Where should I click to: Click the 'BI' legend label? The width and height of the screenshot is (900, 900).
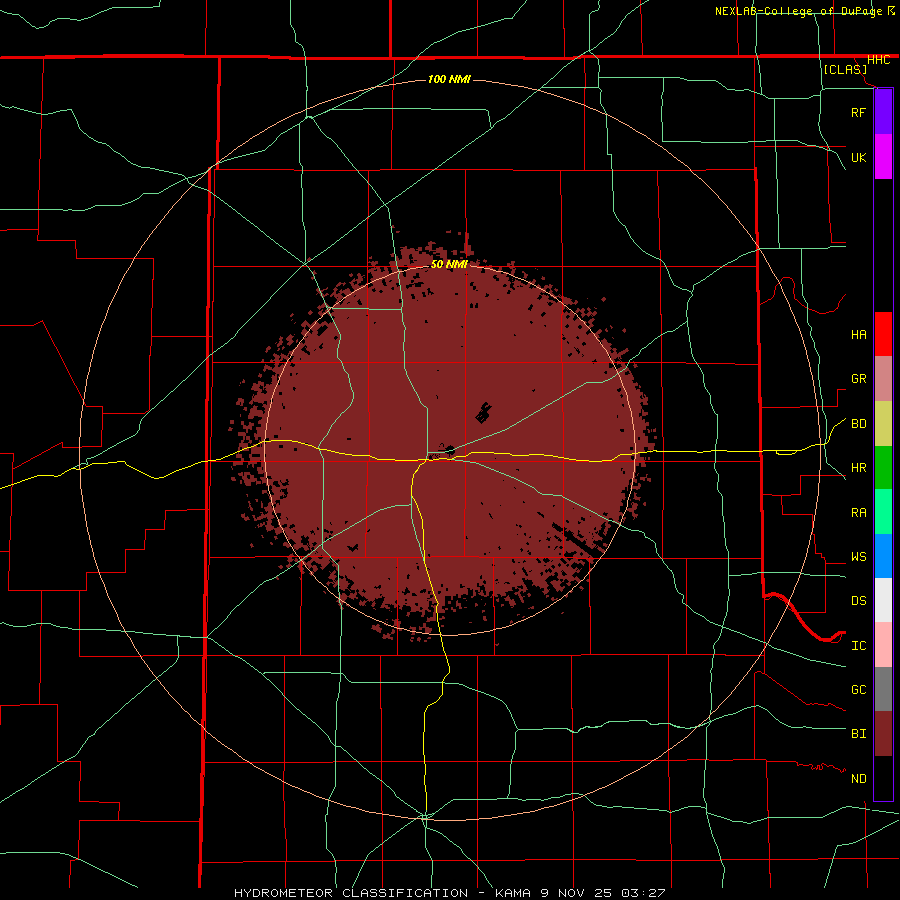[858, 734]
